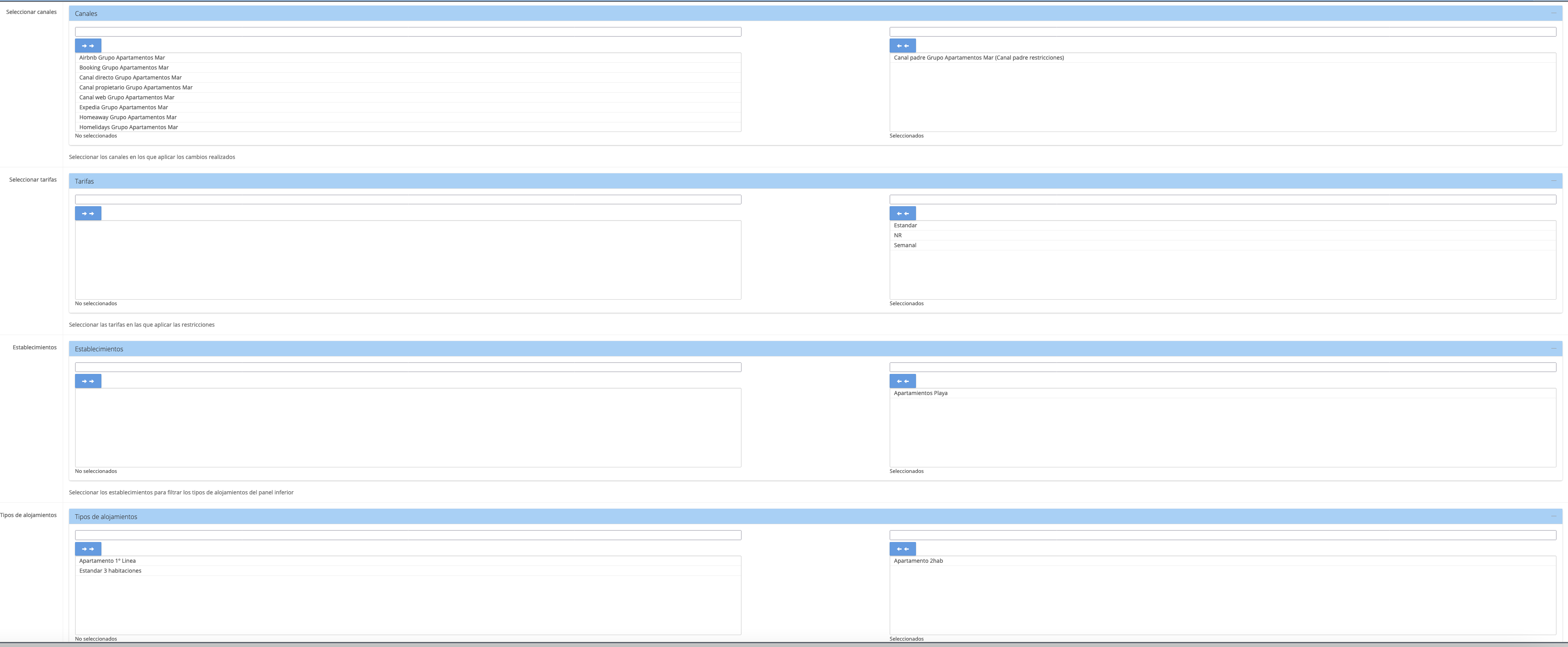Screen dimensions: 1568x647
Task: Focus selected Tarifas filter input
Action: pos(1222,200)
